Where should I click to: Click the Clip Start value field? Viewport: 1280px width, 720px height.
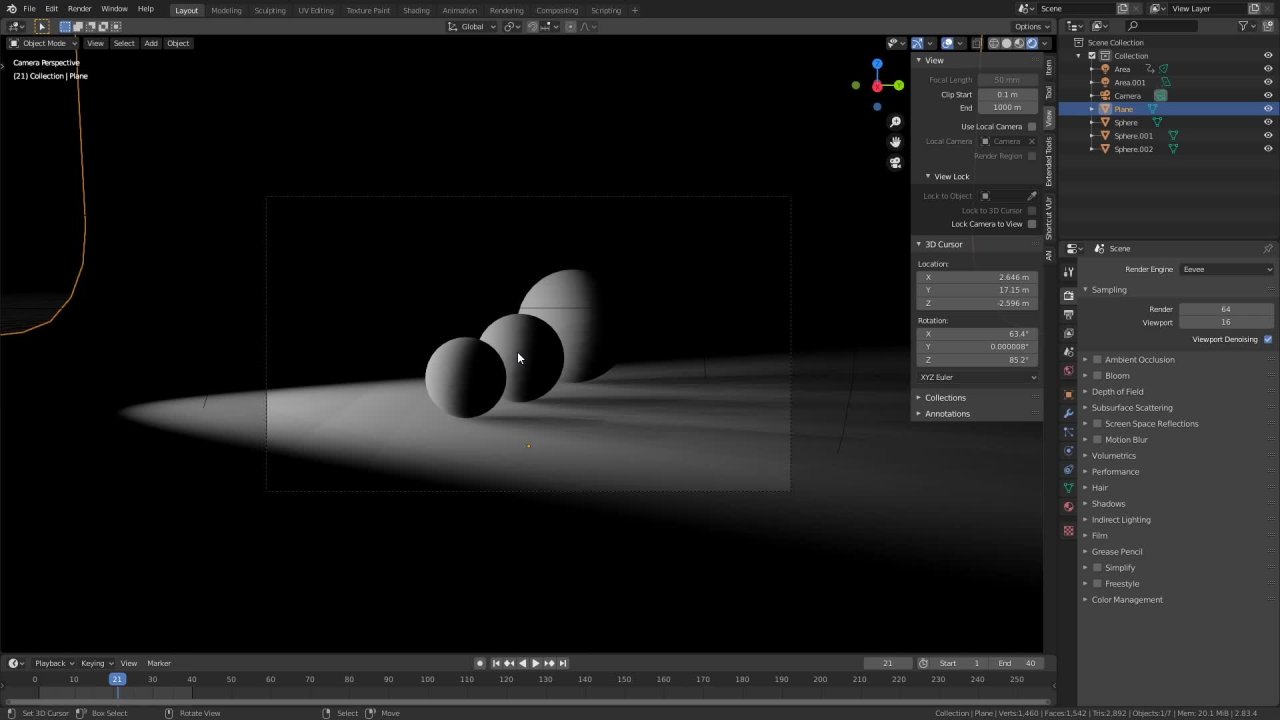click(x=1007, y=95)
